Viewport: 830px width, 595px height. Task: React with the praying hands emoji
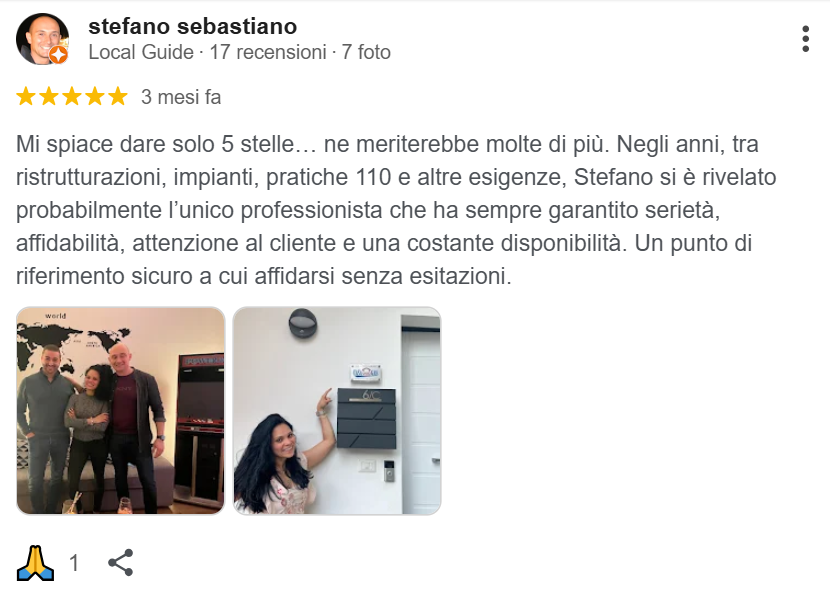pos(35,563)
